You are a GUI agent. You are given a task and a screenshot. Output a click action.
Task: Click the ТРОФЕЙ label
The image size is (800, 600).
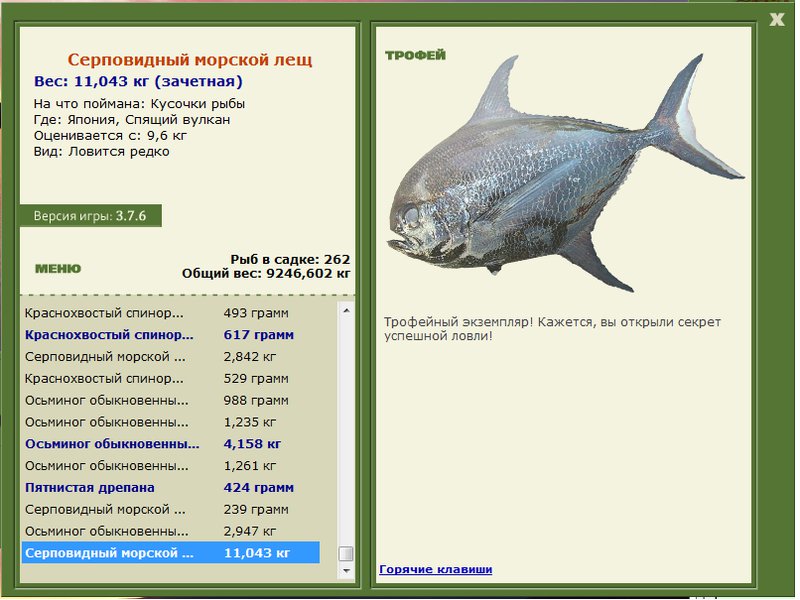(x=415, y=55)
